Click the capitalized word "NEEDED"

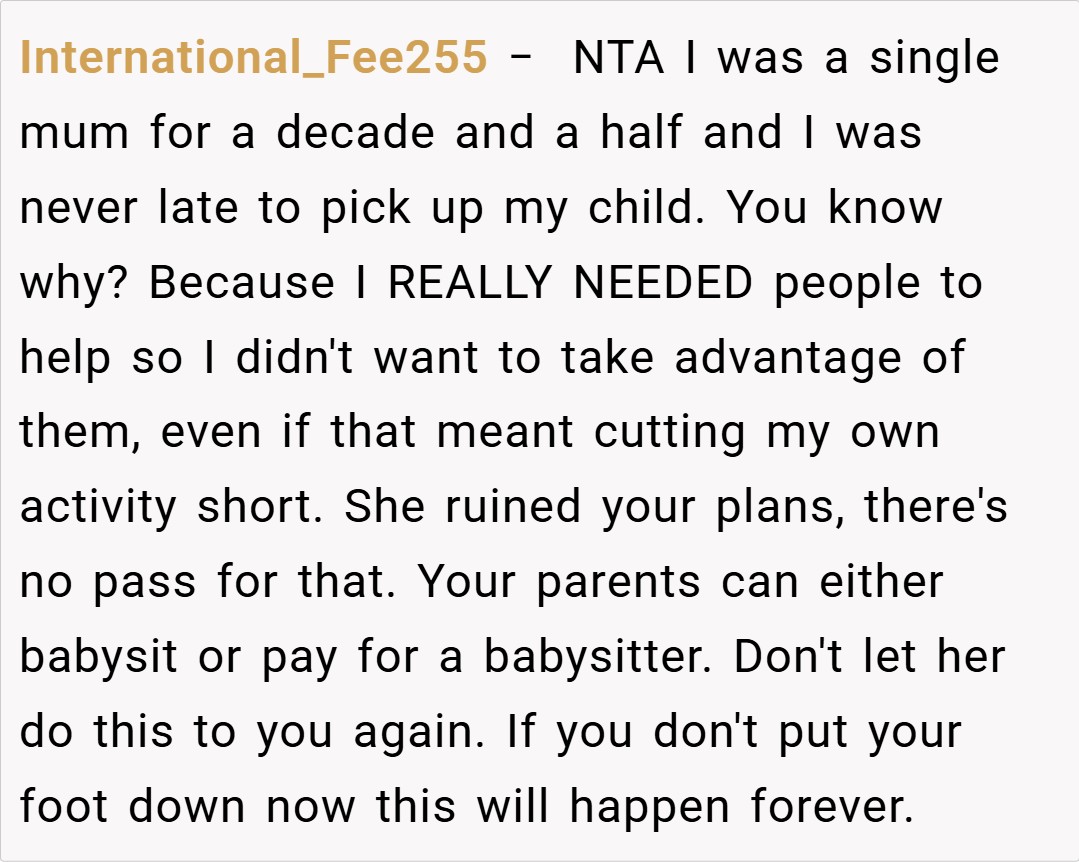coord(663,283)
